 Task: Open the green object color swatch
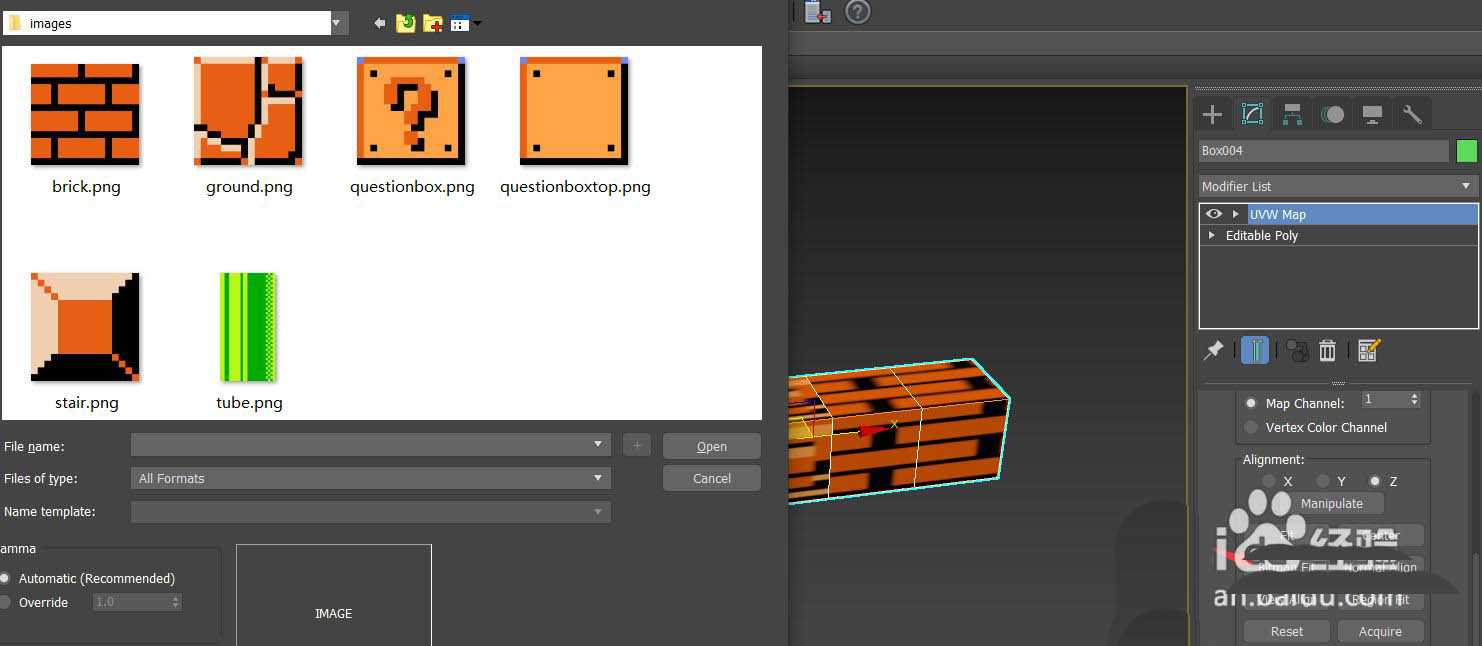point(1467,151)
